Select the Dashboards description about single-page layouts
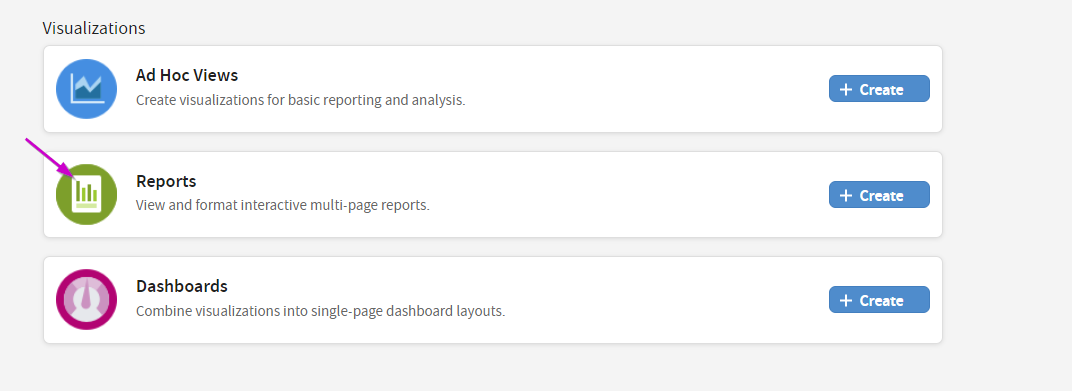The image size is (1072, 391). pos(321,311)
